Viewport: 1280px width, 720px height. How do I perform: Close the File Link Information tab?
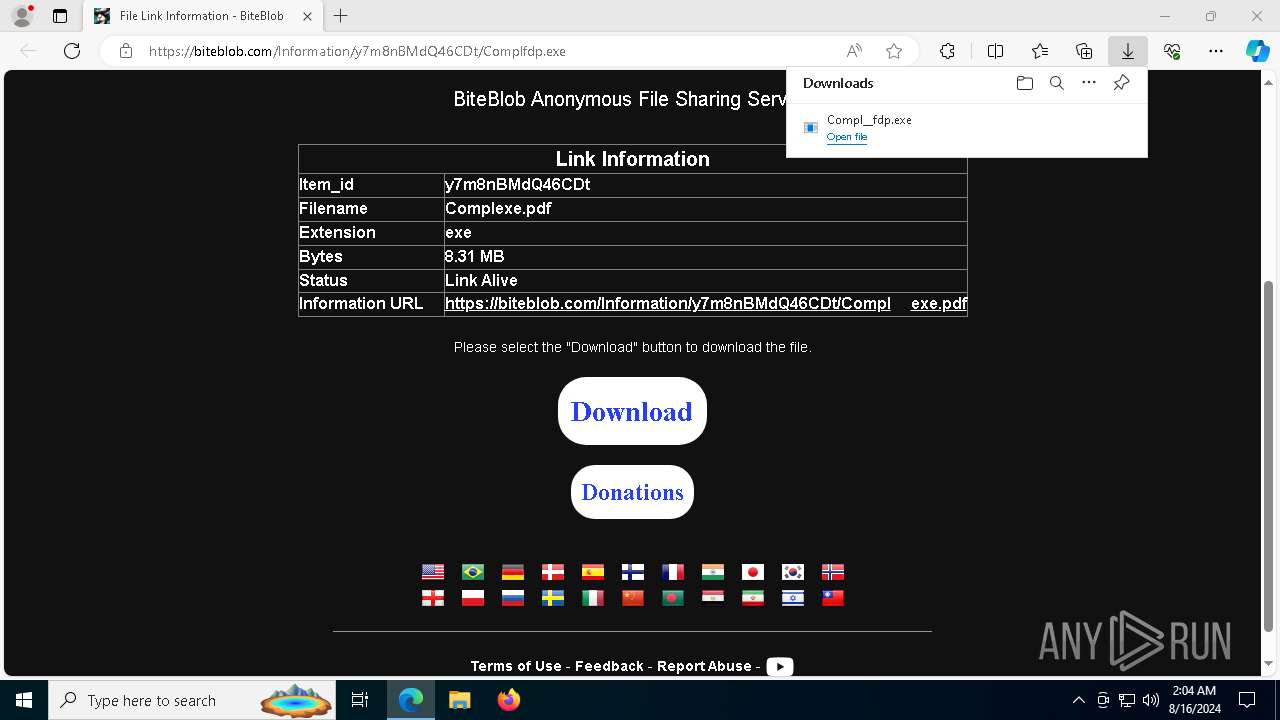click(x=308, y=16)
